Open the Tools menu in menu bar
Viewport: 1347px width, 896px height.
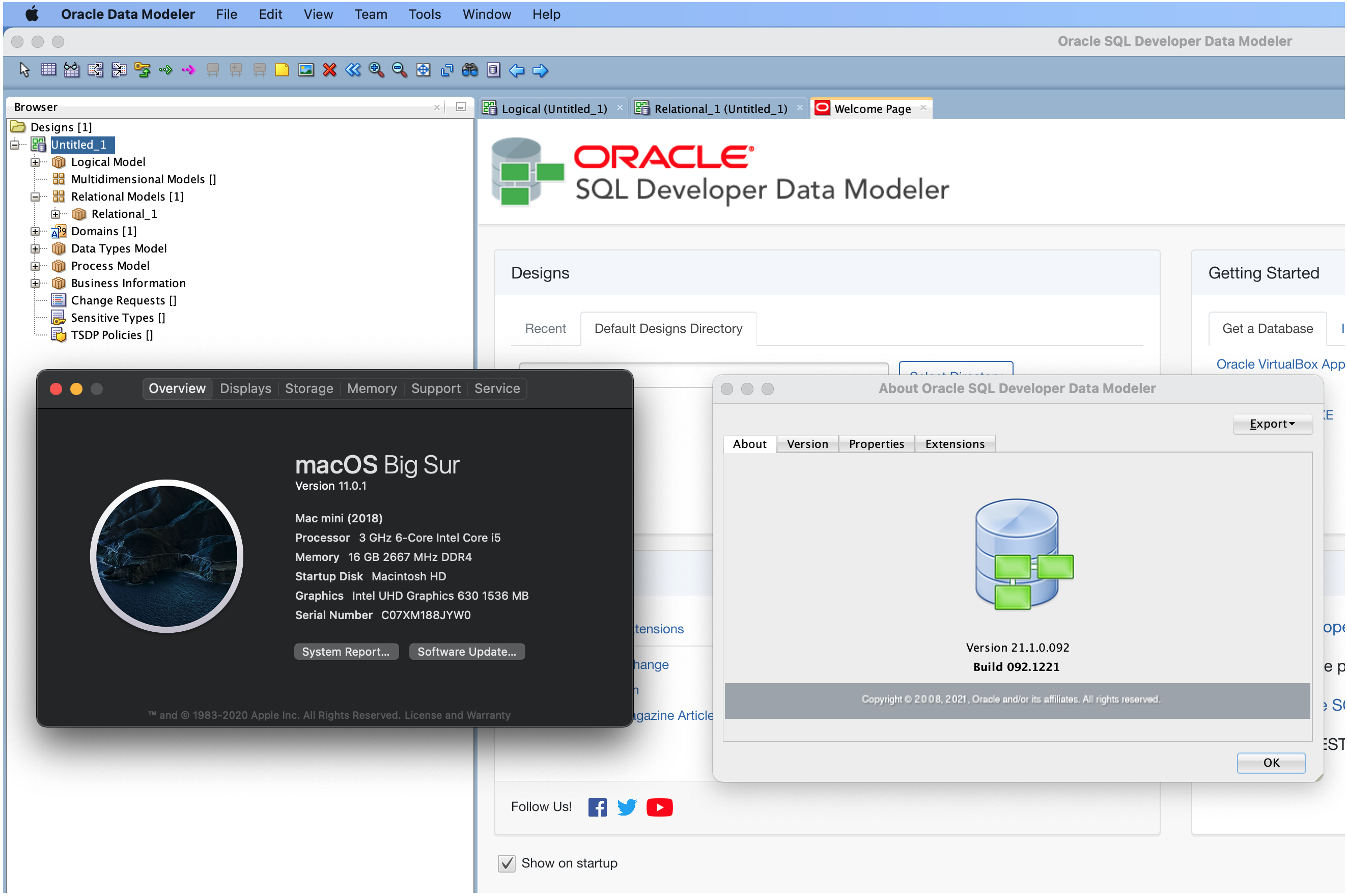425,14
